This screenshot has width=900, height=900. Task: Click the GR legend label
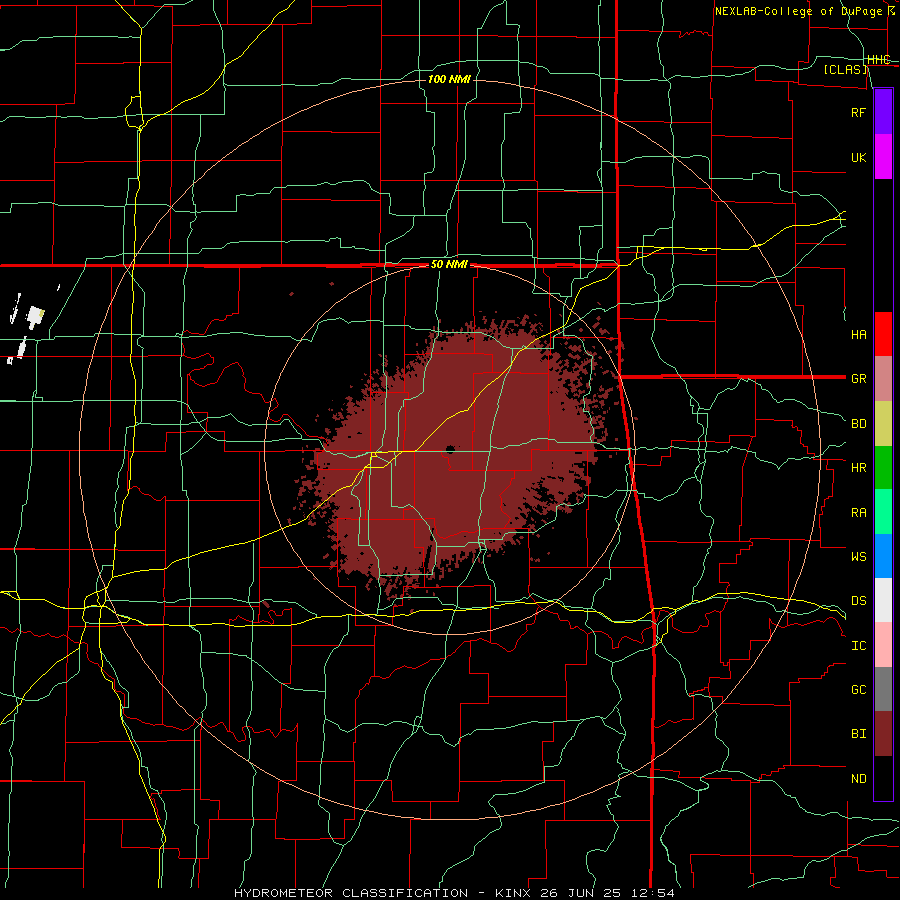859,379
